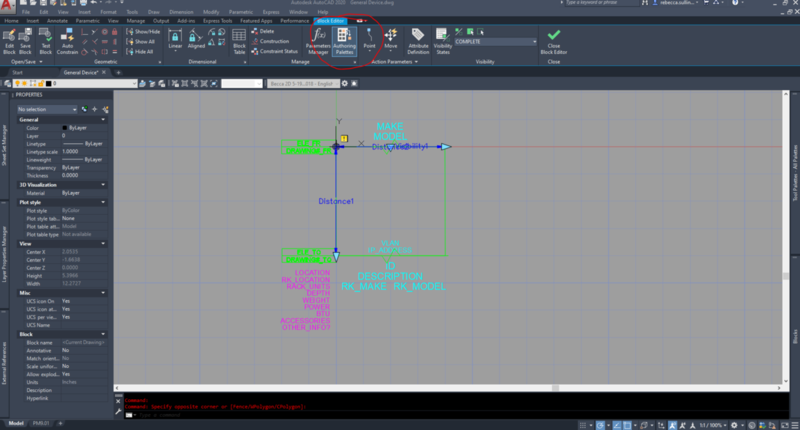Click workspace settings gear in toolbar

pos(344,83)
